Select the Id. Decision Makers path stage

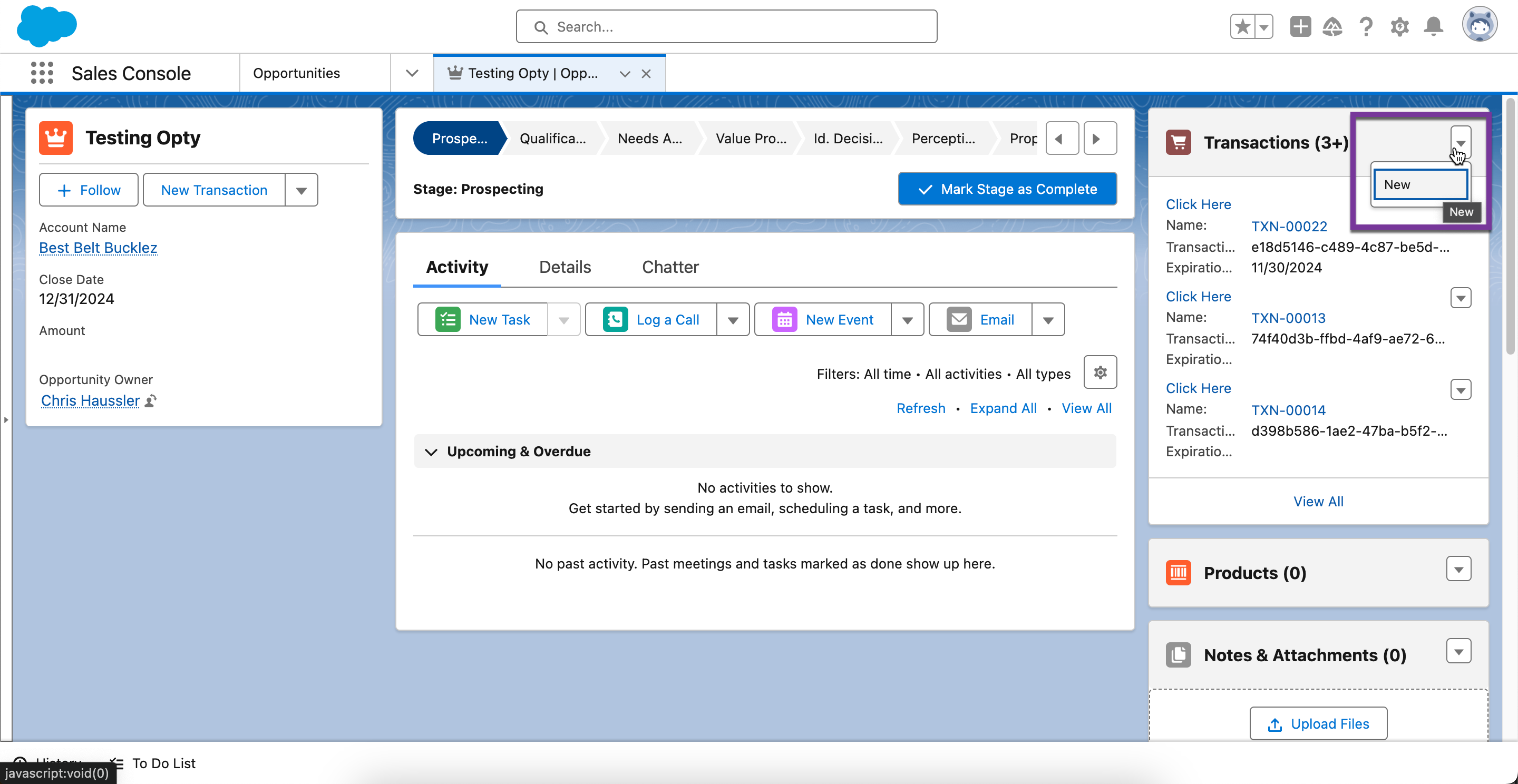[848, 139]
